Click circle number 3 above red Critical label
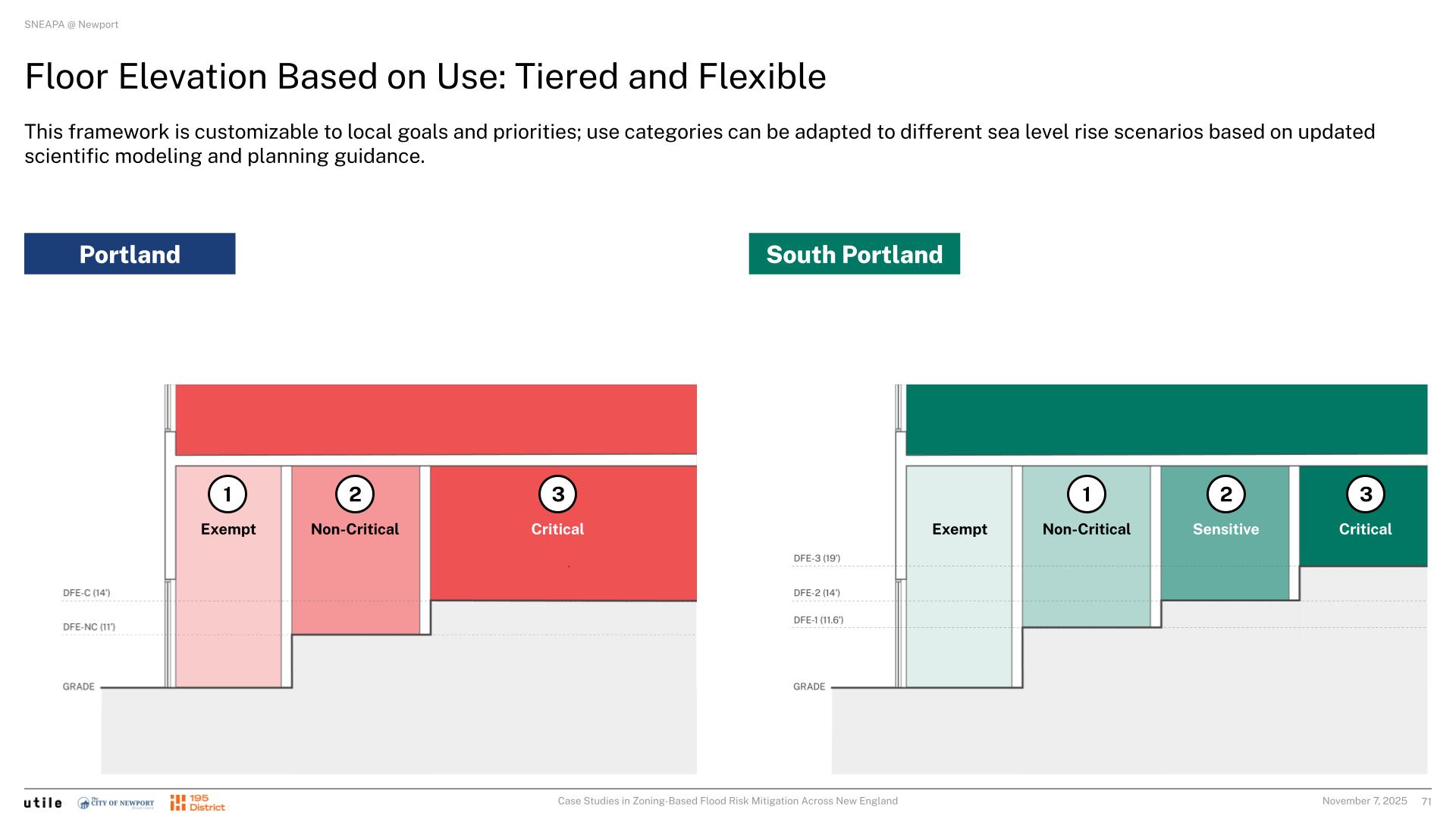The height and width of the screenshot is (819, 1456). tap(557, 494)
